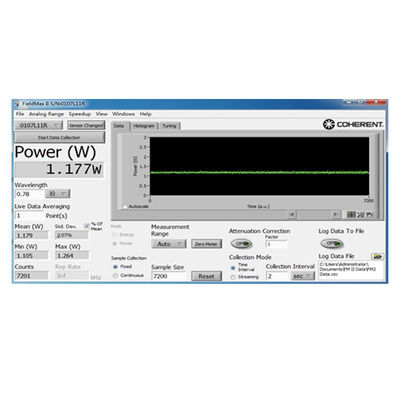Select the Energy mode radio button
400x400 pixels.
point(115,235)
